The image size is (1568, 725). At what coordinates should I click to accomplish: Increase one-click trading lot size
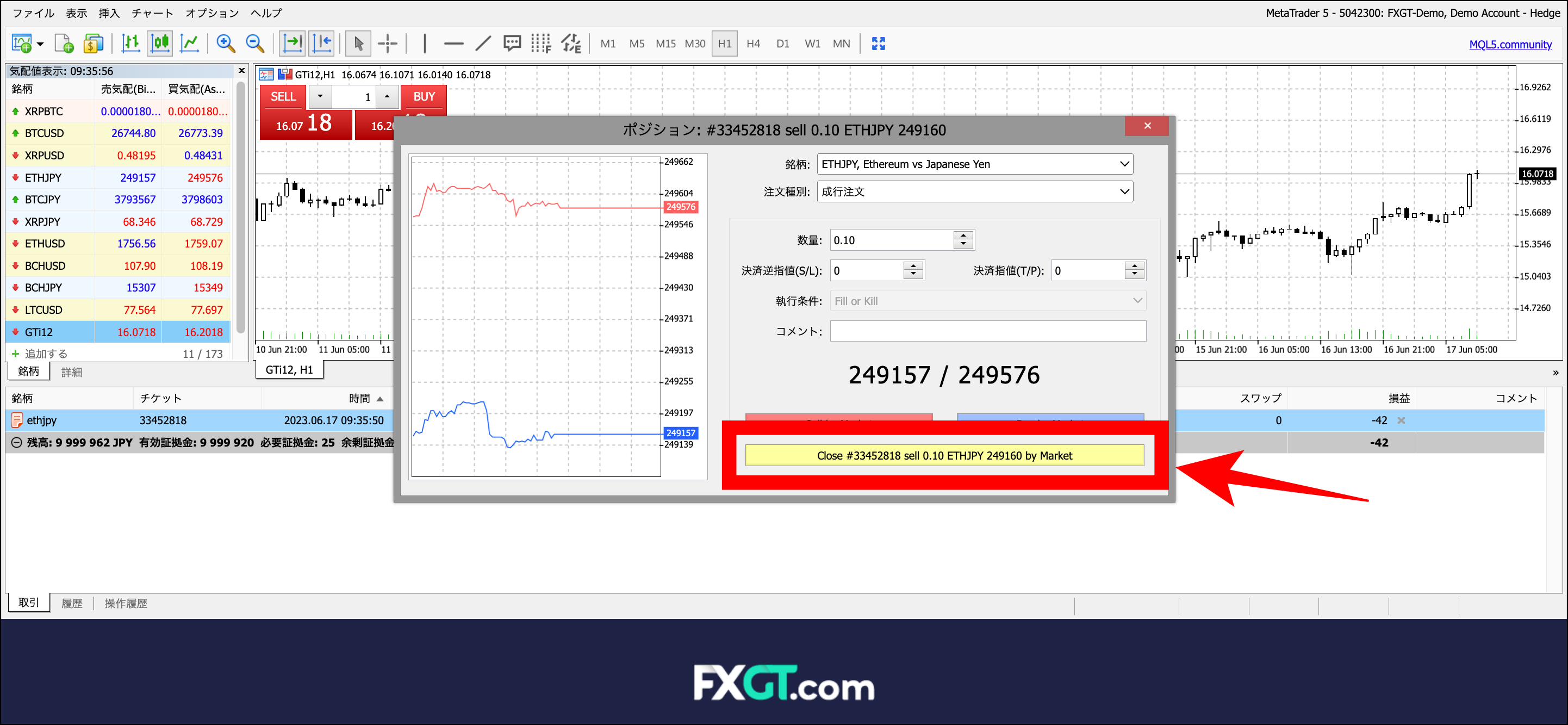tap(387, 97)
